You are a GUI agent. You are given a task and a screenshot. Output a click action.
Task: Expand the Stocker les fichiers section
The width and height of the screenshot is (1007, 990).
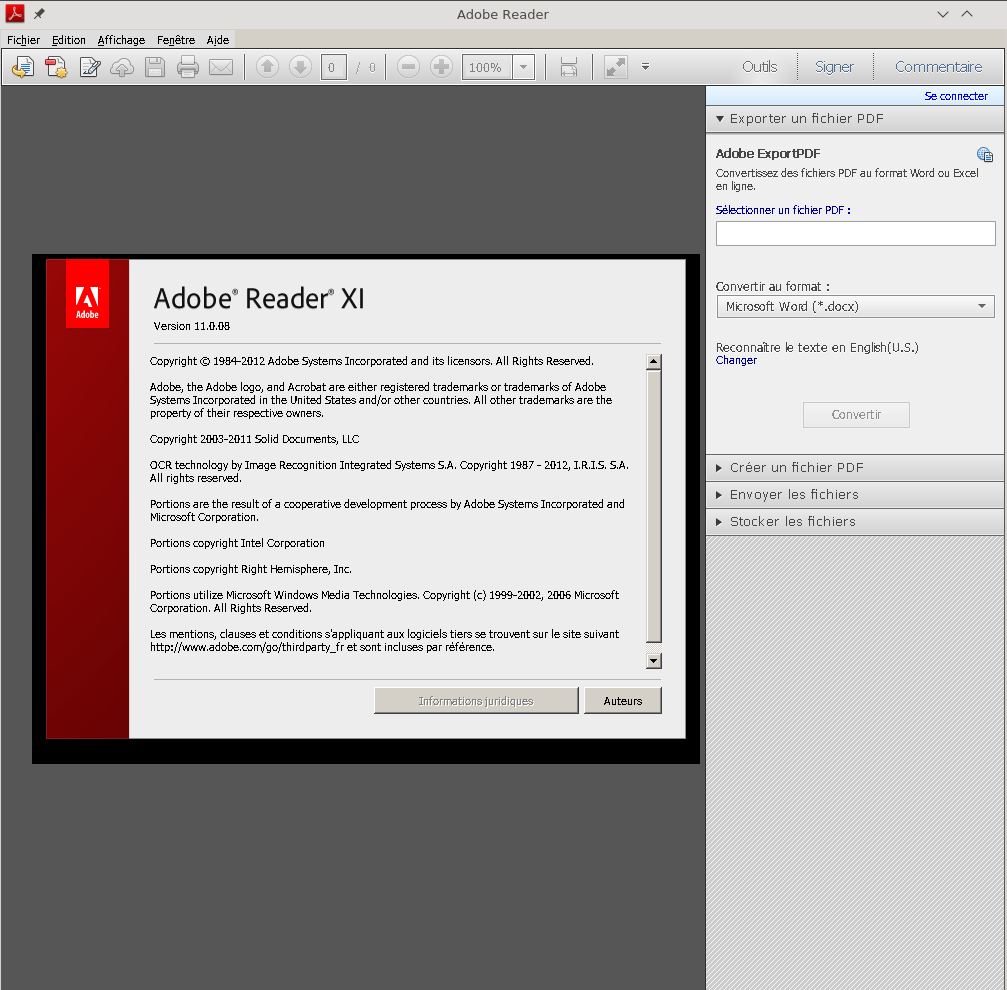coord(855,522)
